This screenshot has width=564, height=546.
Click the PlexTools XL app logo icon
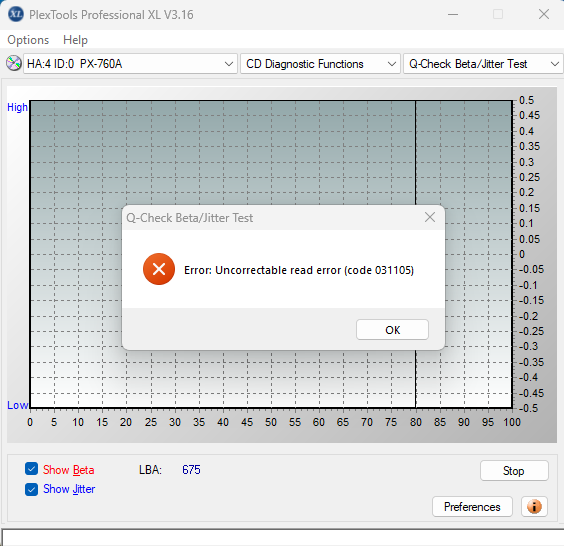pyautogui.click(x=15, y=14)
